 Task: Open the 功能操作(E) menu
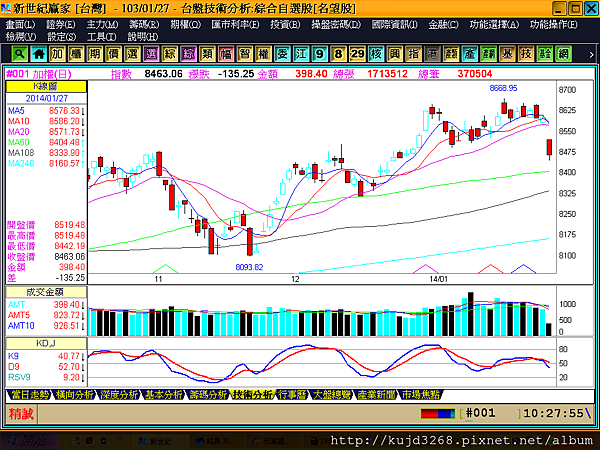(x=554, y=24)
